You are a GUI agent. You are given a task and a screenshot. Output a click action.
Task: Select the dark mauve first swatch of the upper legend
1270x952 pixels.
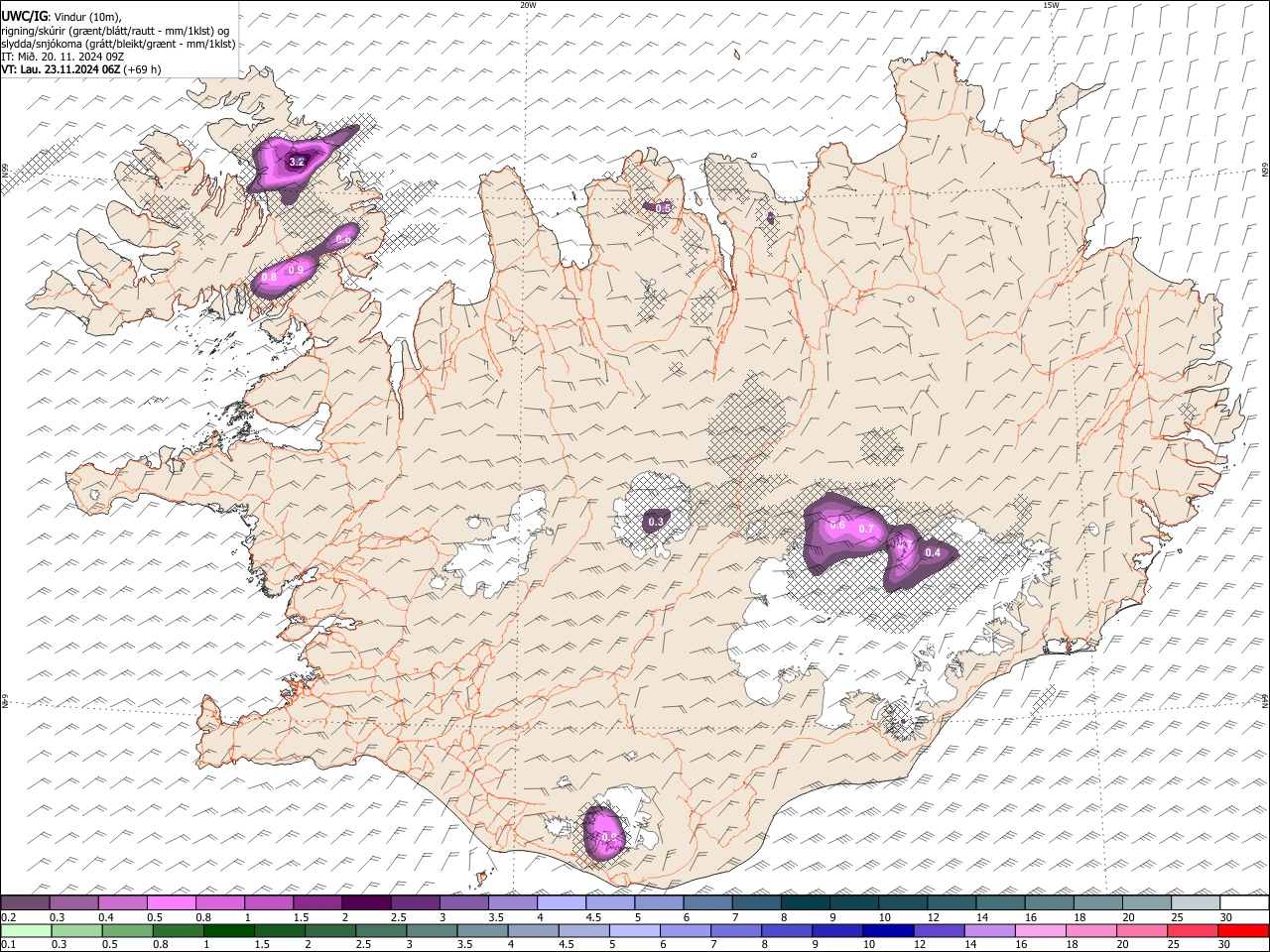pyautogui.click(x=25, y=902)
